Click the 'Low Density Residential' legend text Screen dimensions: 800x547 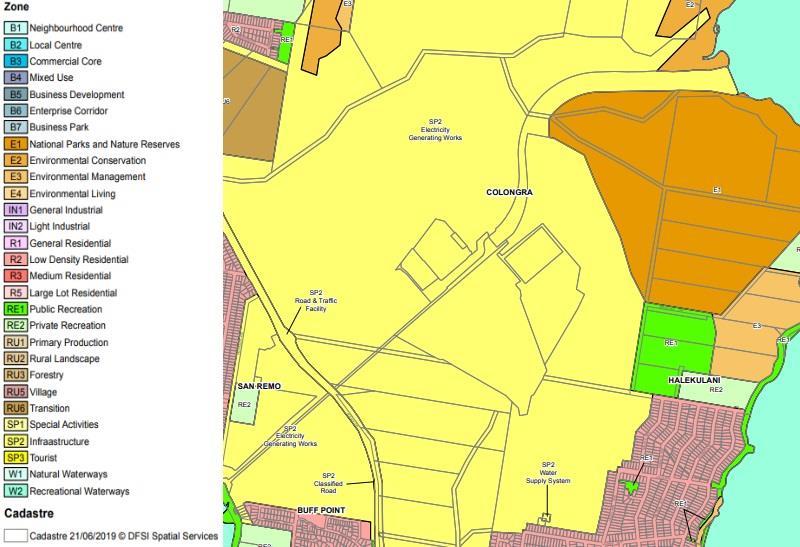(x=79, y=259)
